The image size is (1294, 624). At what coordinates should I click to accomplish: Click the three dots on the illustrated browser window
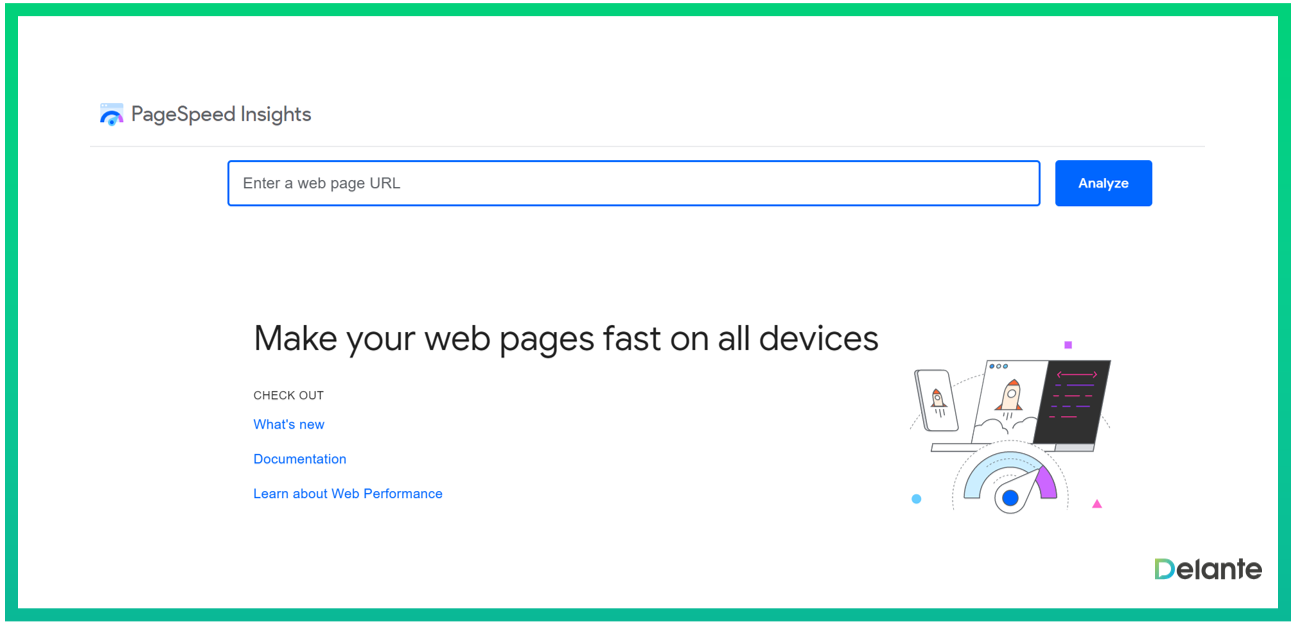(998, 367)
